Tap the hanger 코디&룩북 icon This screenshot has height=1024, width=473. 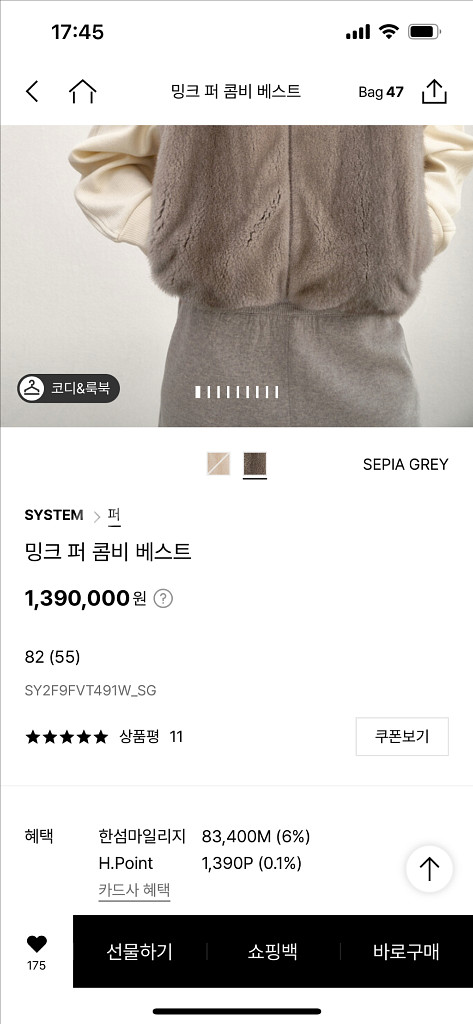coord(31,389)
